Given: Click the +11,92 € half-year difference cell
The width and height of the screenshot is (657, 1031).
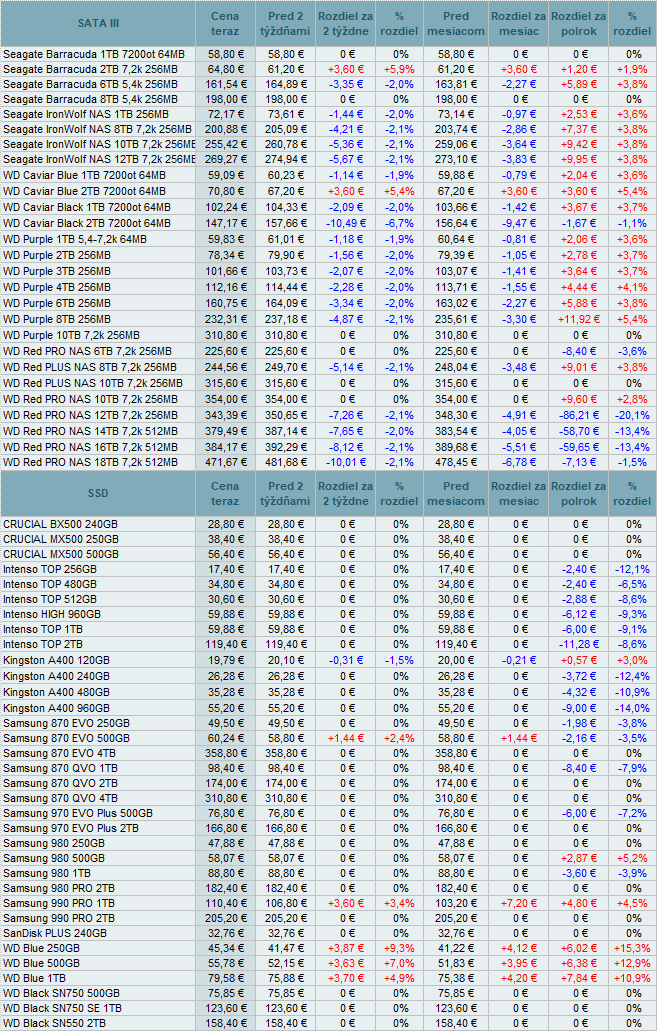Looking at the screenshot, I should pos(579,319).
